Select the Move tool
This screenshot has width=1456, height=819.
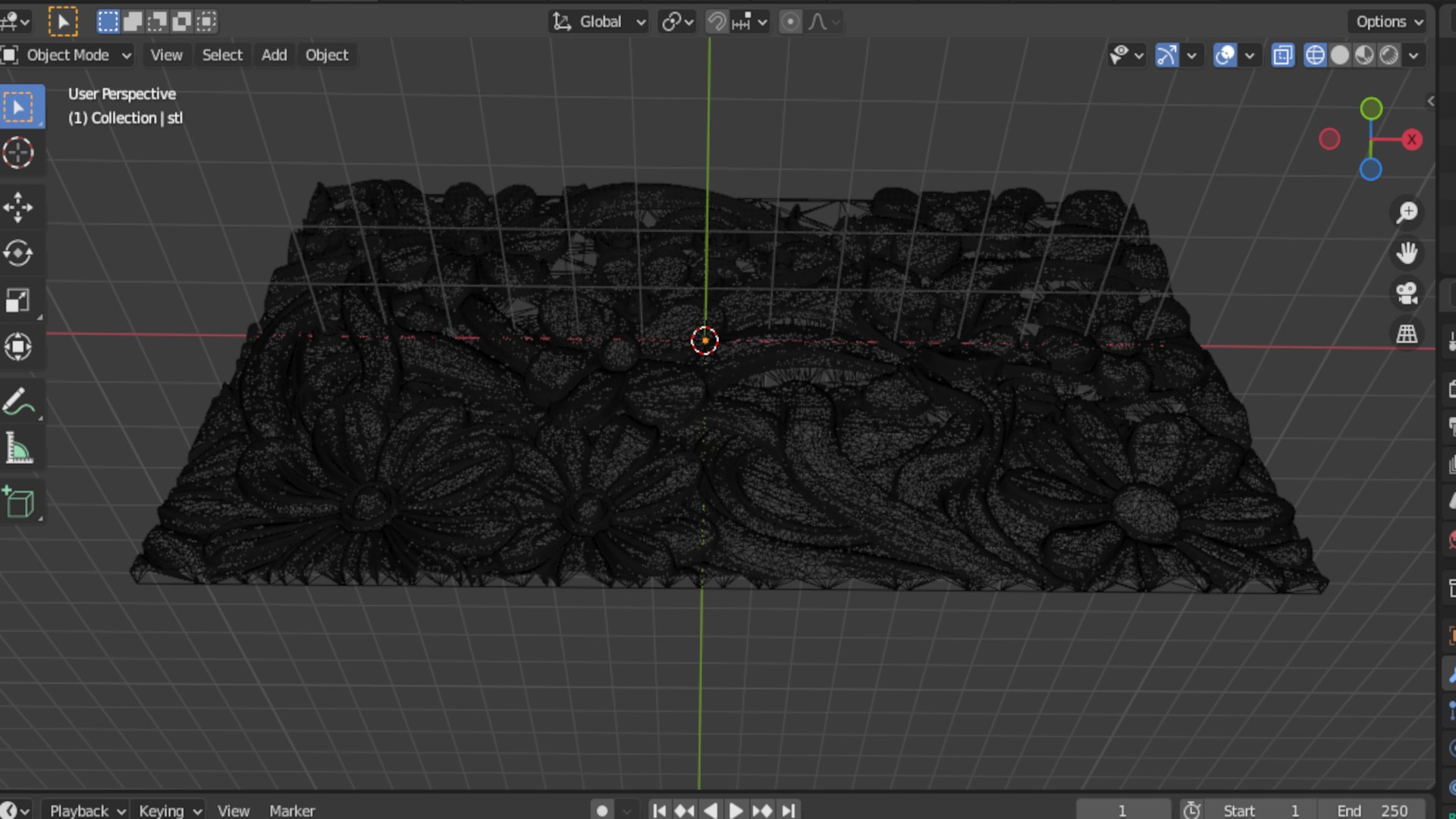point(19,208)
